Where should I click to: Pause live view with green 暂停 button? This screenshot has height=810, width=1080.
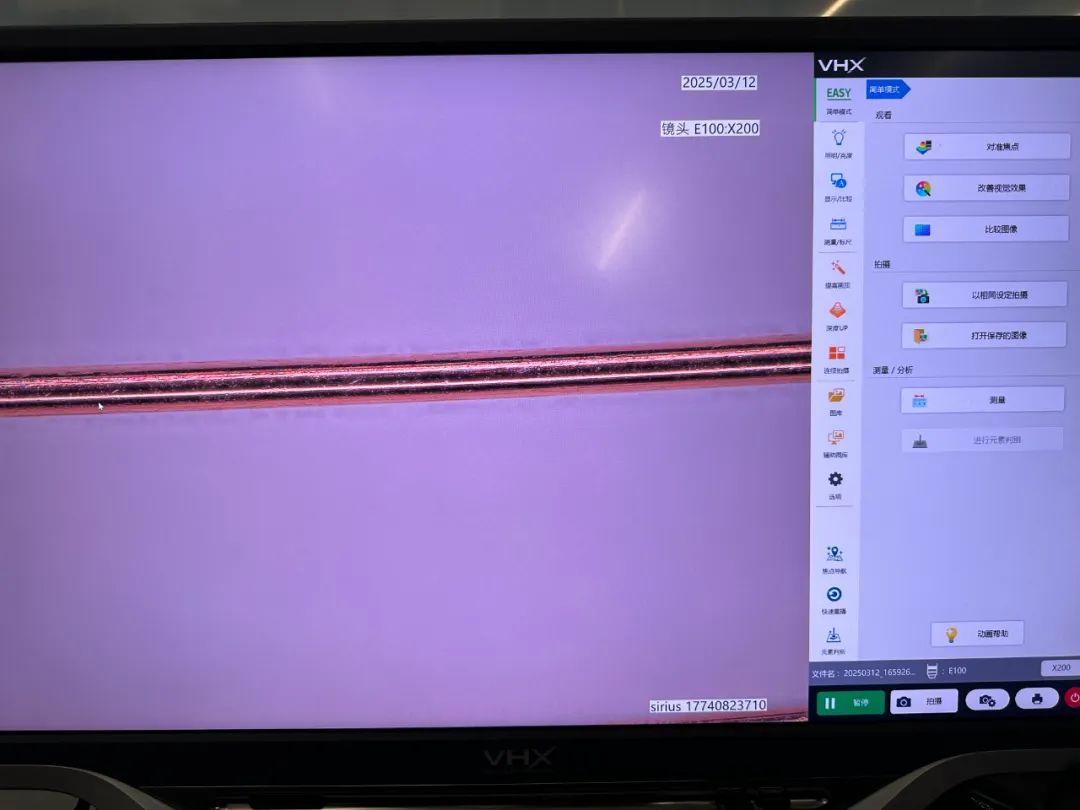pos(851,703)
